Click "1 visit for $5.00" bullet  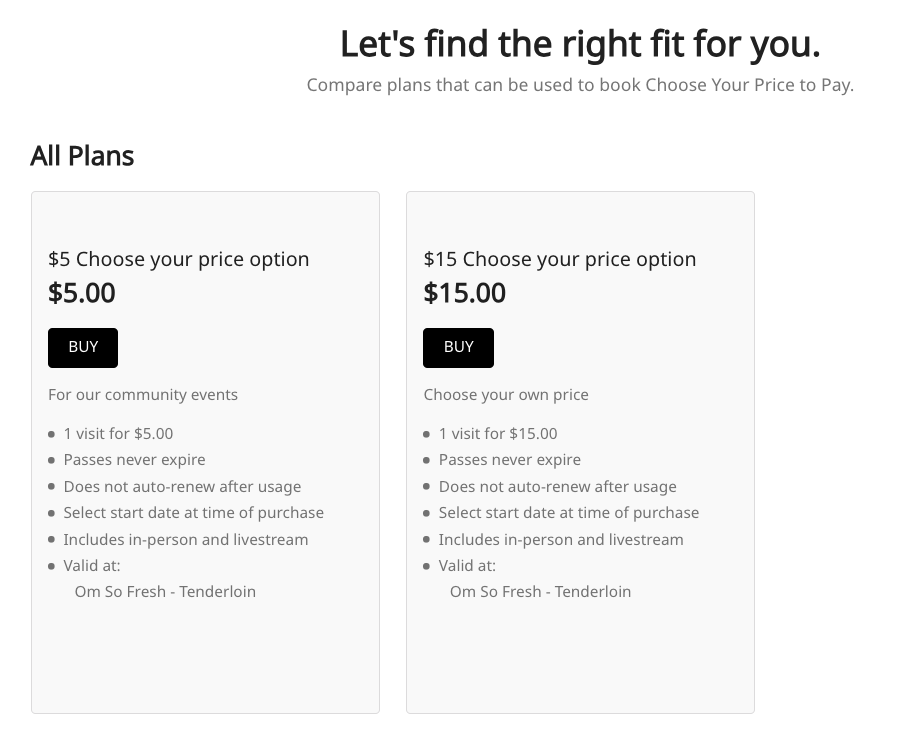click(x=118, y=433)
